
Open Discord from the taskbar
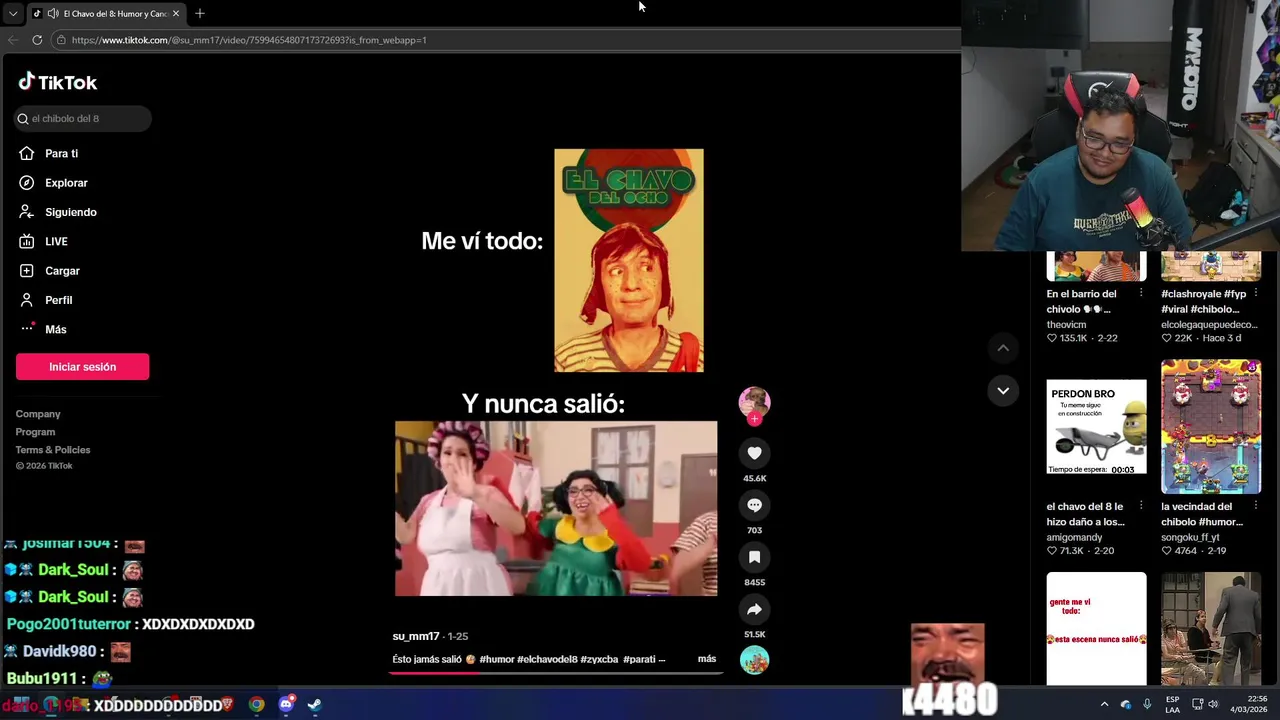[x=286, y=705]
